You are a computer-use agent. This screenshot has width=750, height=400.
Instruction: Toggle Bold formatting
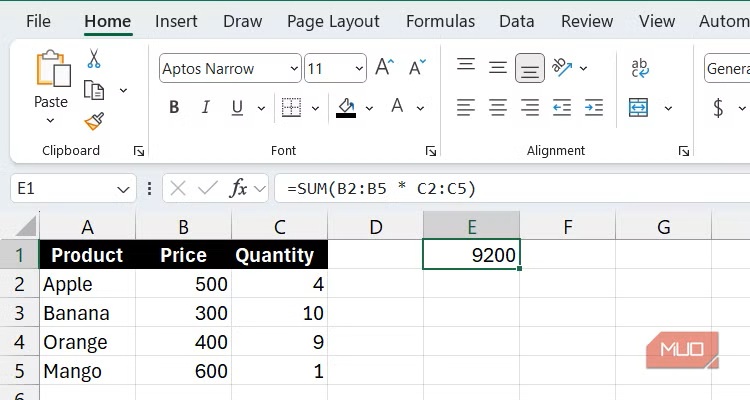174,107
